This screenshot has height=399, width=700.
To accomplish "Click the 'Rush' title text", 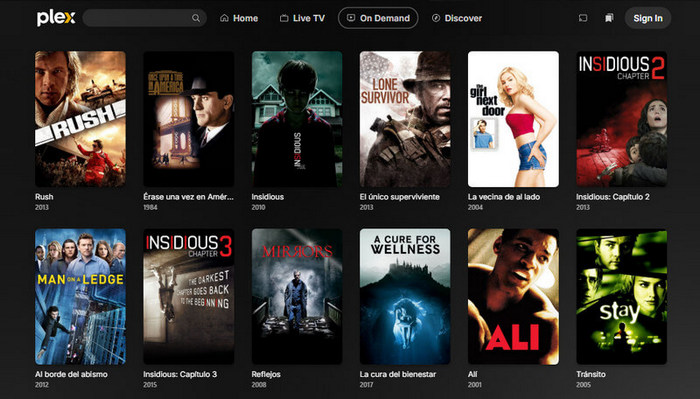I will click(x=44, y=197).
